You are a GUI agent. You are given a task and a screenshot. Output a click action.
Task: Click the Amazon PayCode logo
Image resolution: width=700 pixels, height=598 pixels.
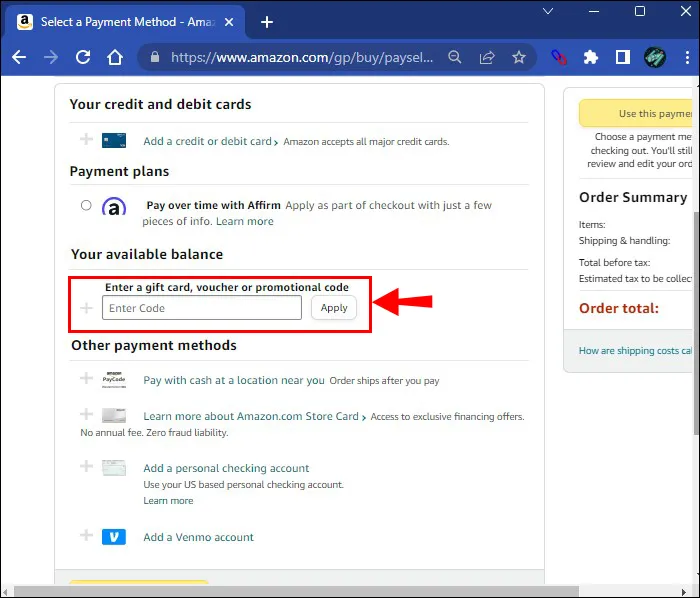[114, 379]
